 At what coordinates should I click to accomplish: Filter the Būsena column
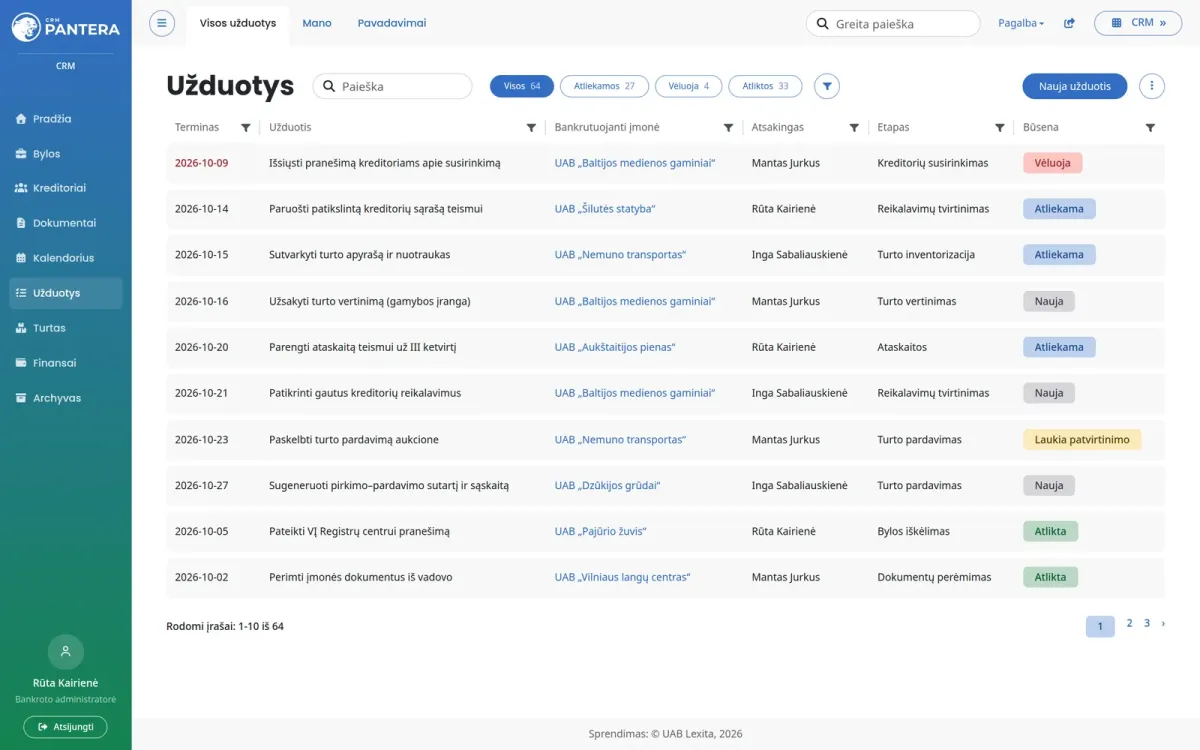pos(1150,128)
